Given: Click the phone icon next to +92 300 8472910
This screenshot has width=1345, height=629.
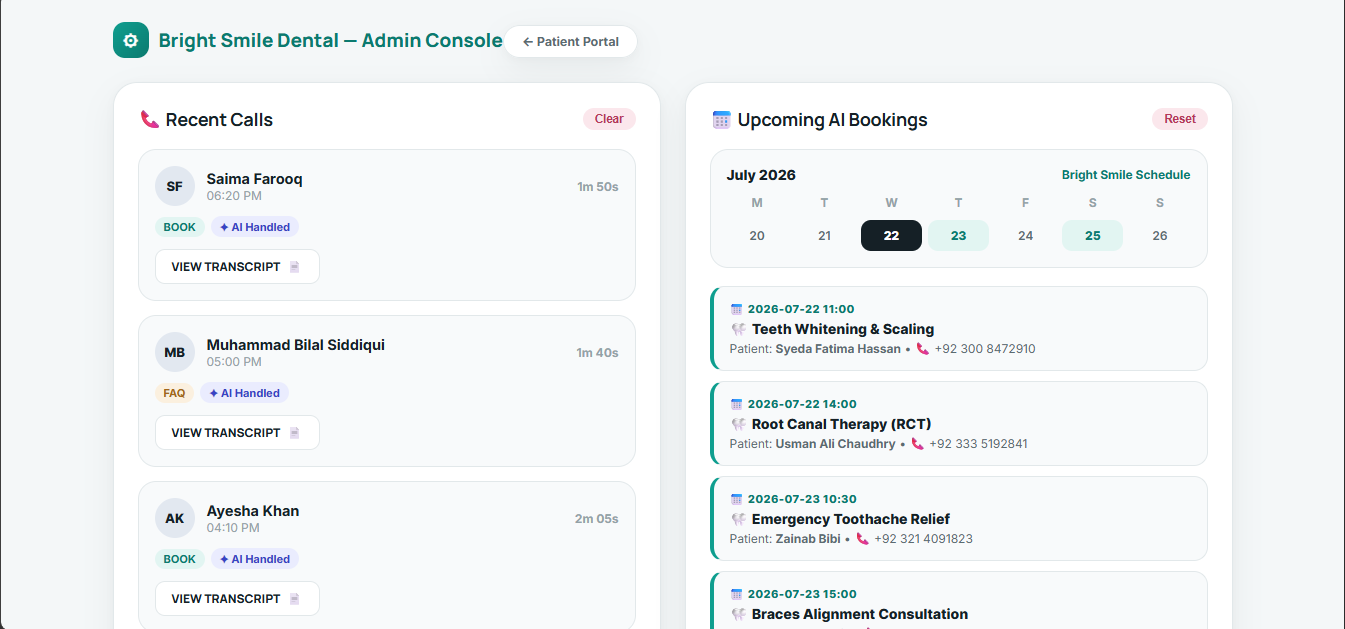Looking at the screenshot, I should coord(923,349).
